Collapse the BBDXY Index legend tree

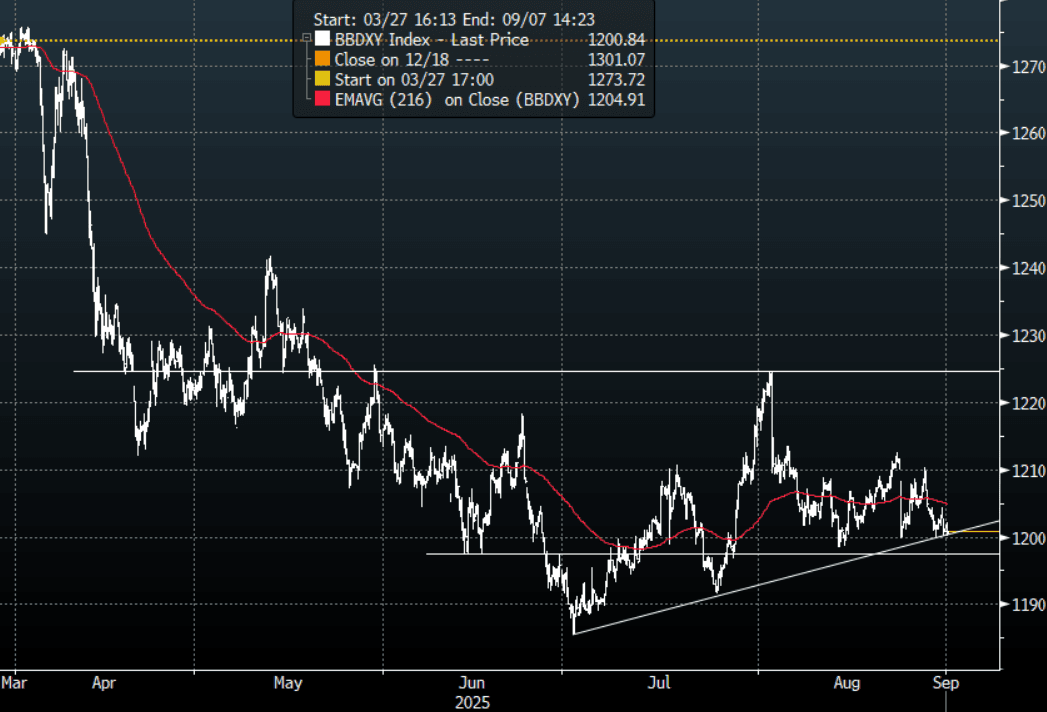click(305, 39)
